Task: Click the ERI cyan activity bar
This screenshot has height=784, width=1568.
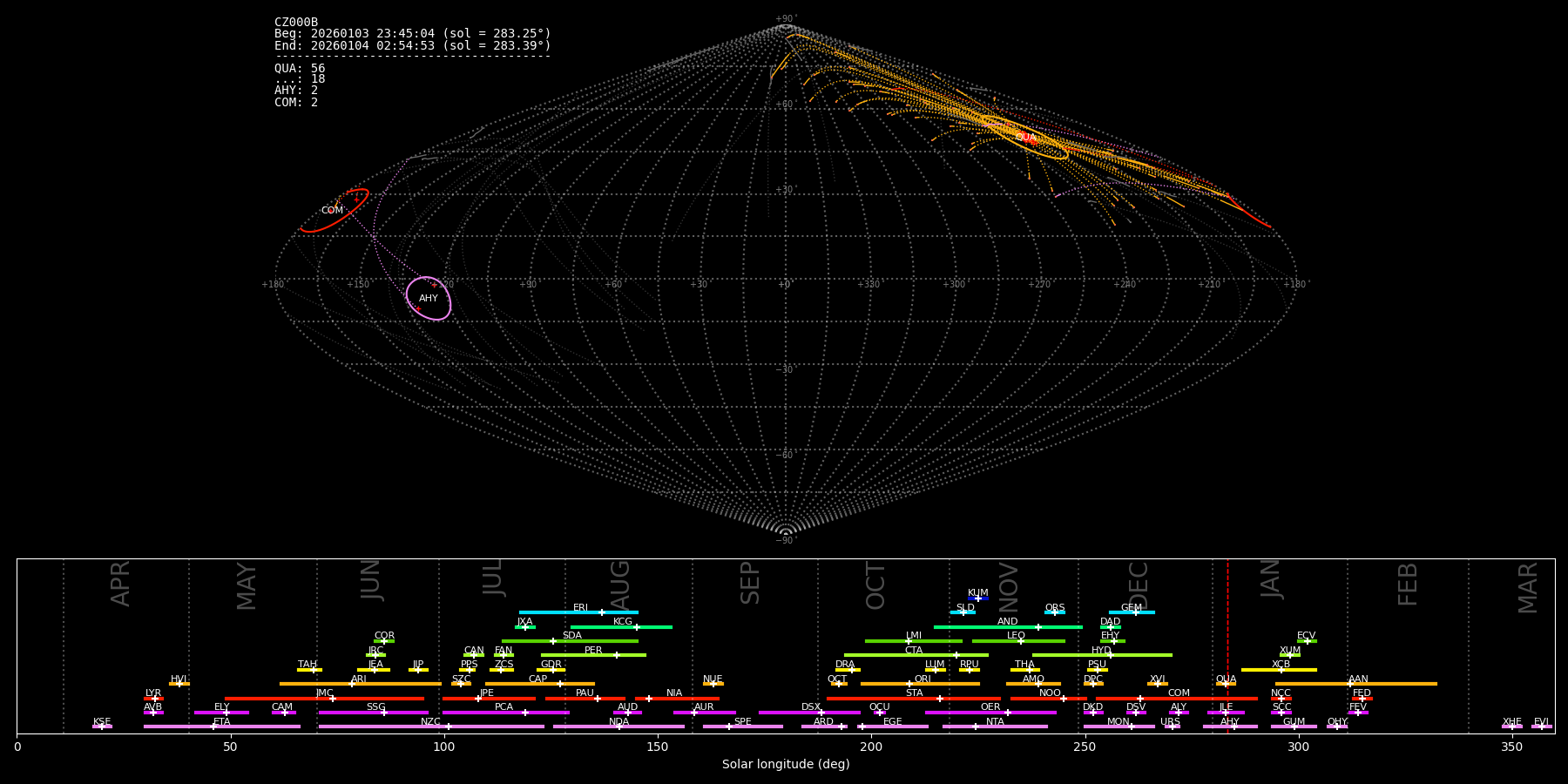Action: click(x=558, y=612)
